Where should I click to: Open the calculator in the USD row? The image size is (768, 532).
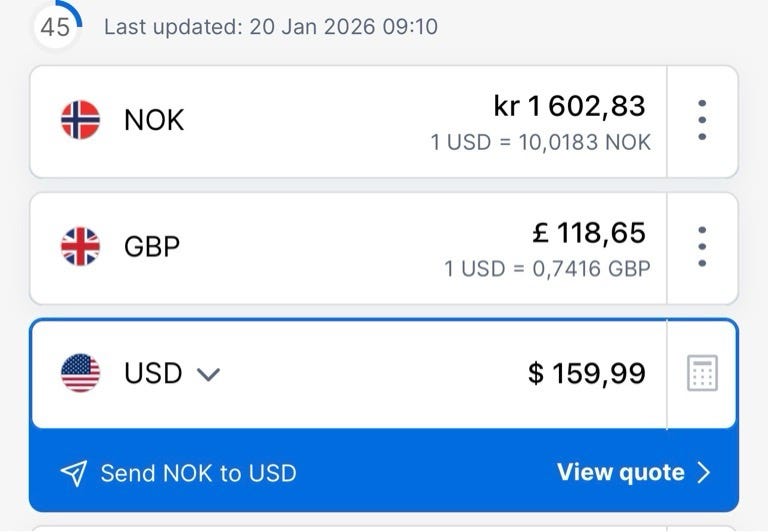(x=702, y=373)
